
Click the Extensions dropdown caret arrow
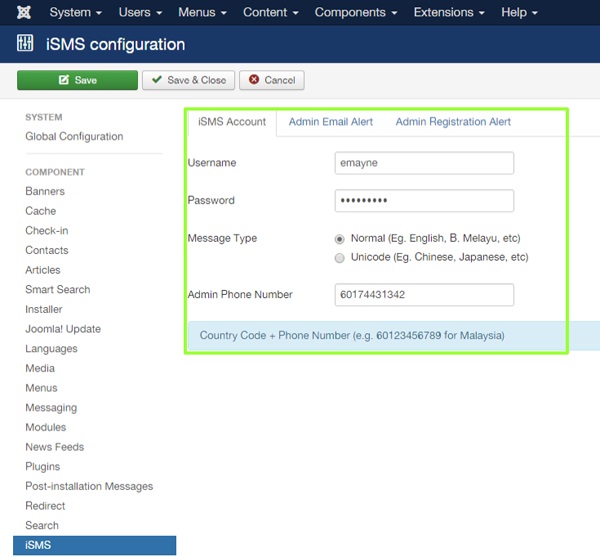click(482, 13)
